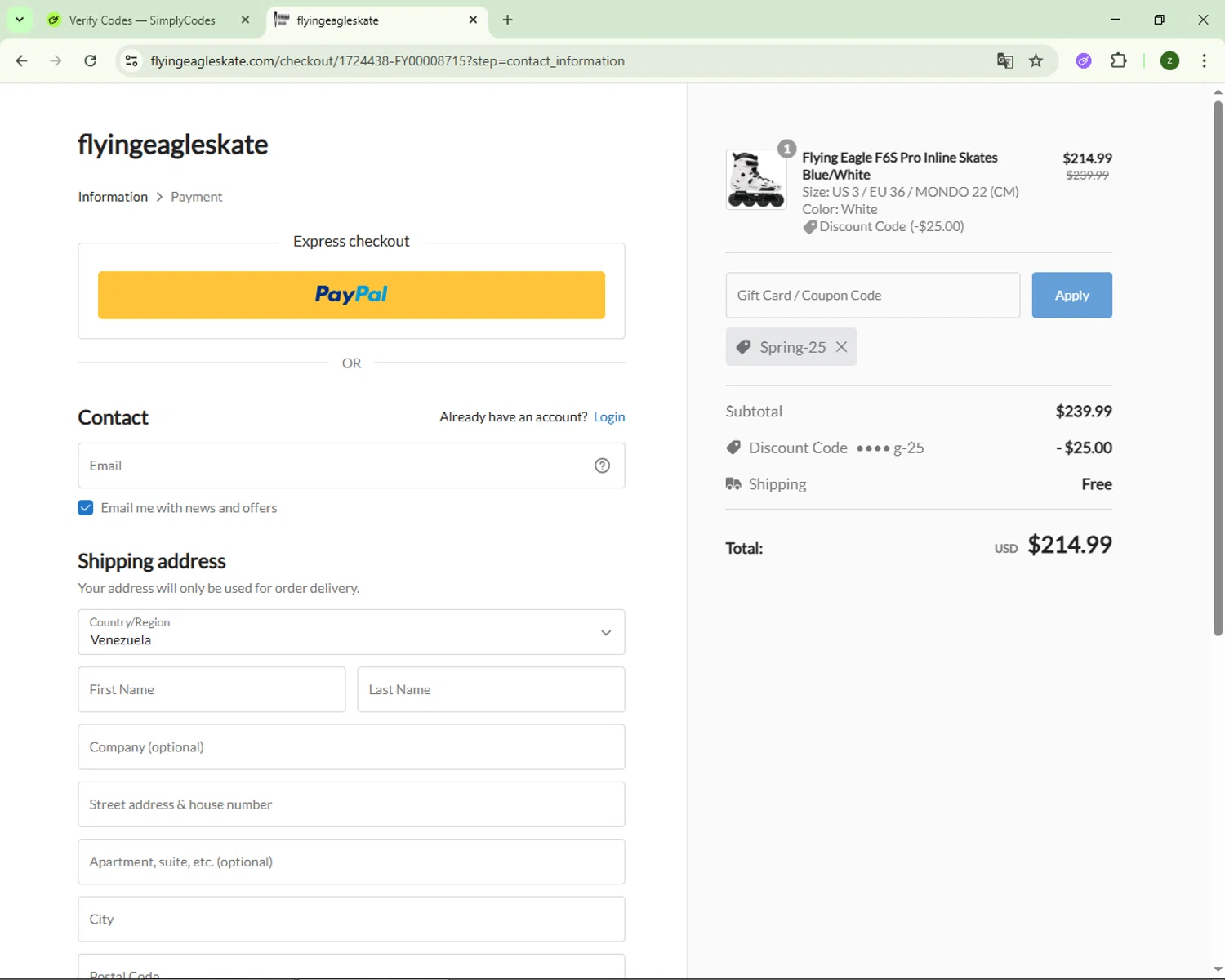Switch to the Verify Codes SimplyCodes tab
1225x980 pixels.
click(x=142, y=20)
